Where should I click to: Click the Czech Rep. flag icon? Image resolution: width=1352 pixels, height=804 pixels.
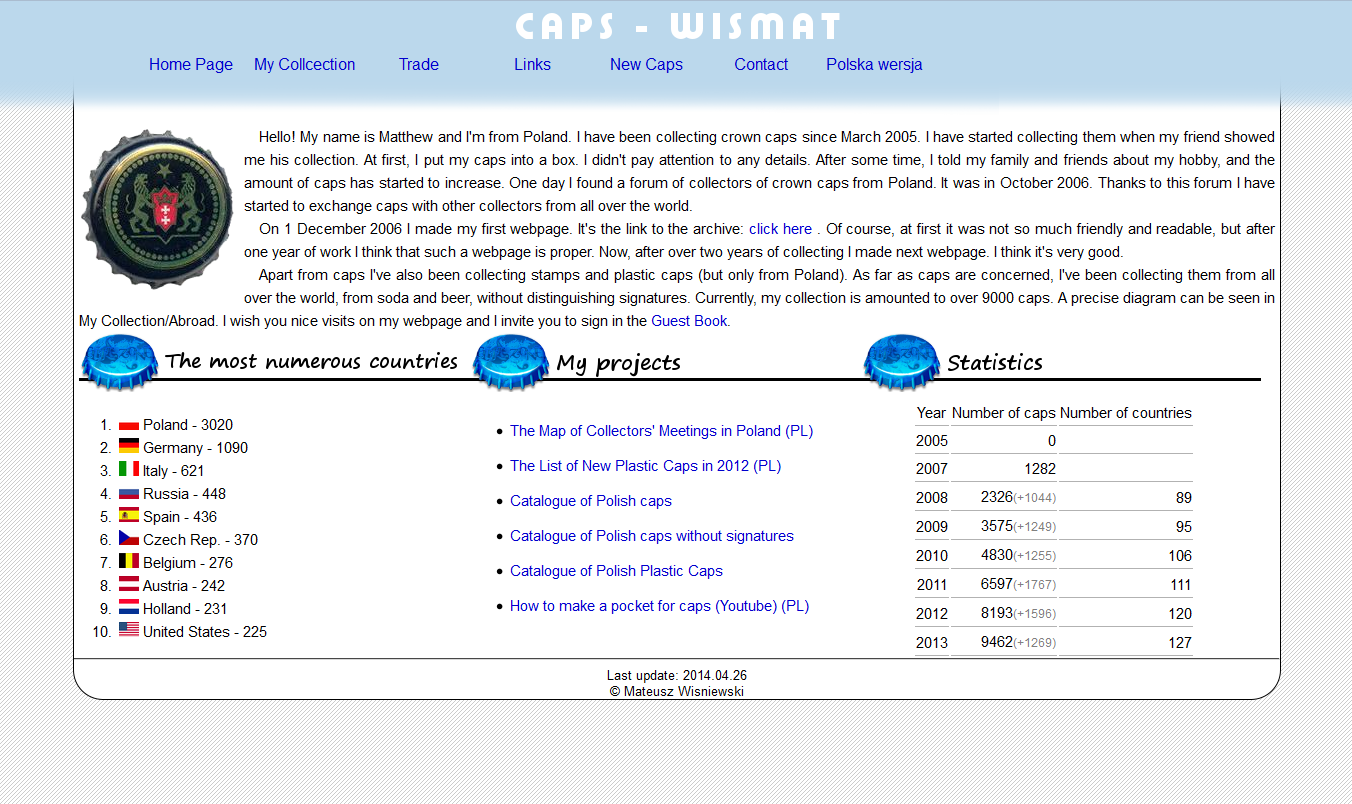[129, 538]
